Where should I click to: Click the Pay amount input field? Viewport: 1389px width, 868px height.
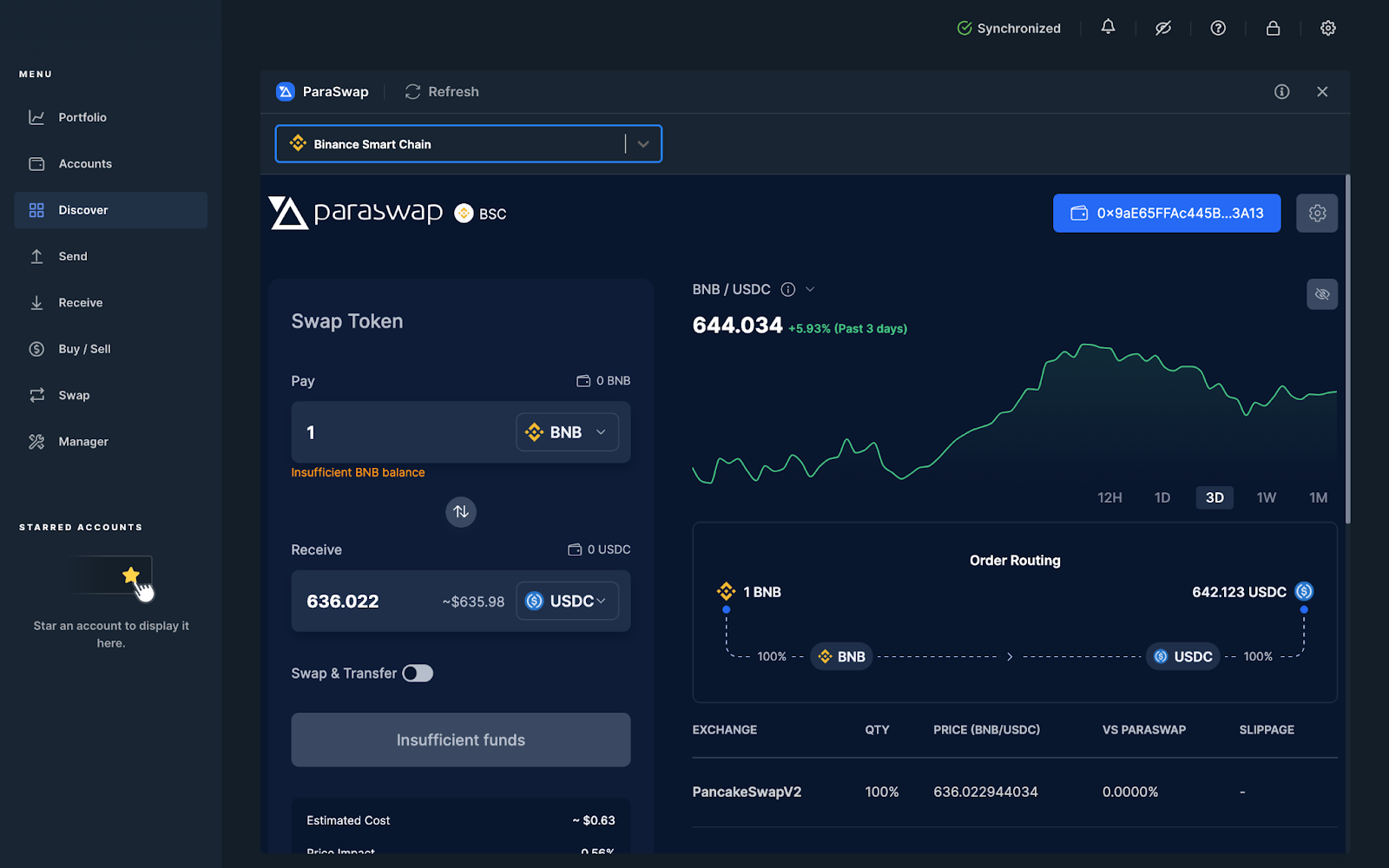coord(404,432)
